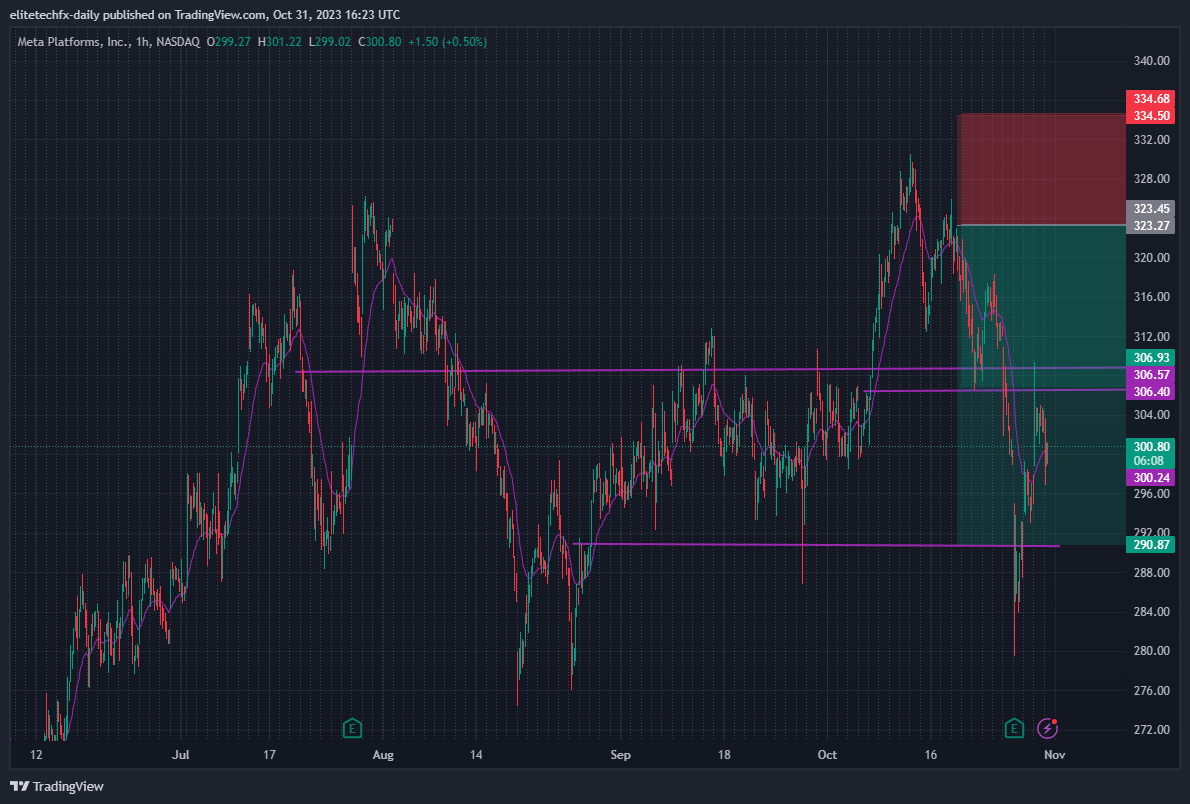Image resolution: width=1190 pixels, height=804 pixels.
Task: Click the high value H301.22 in header
Action: tap(279, 42)
